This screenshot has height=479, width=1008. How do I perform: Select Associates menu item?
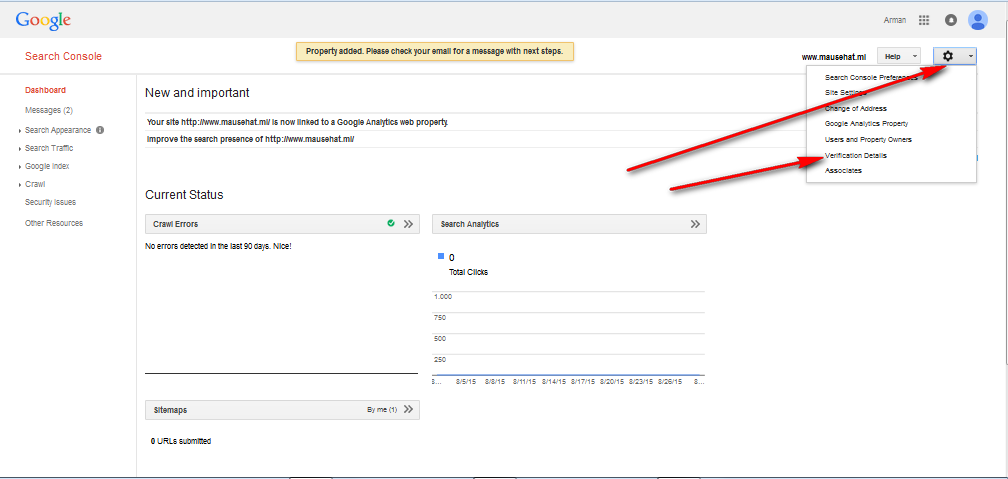[843, 170]
